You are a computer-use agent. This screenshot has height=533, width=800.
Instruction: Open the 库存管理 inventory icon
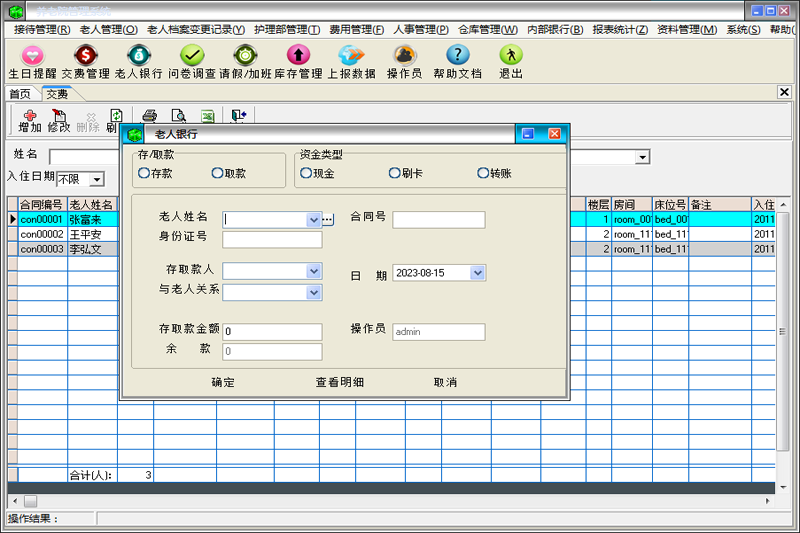(x=298, y=62)
